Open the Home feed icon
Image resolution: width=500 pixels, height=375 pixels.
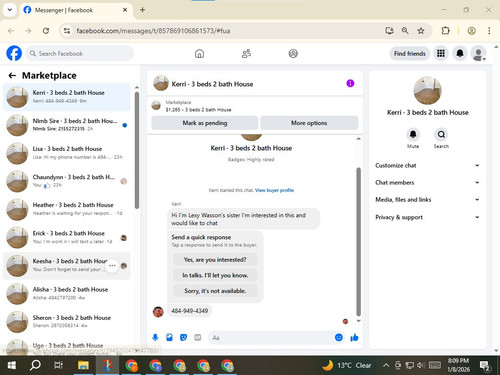click(199, 53)
